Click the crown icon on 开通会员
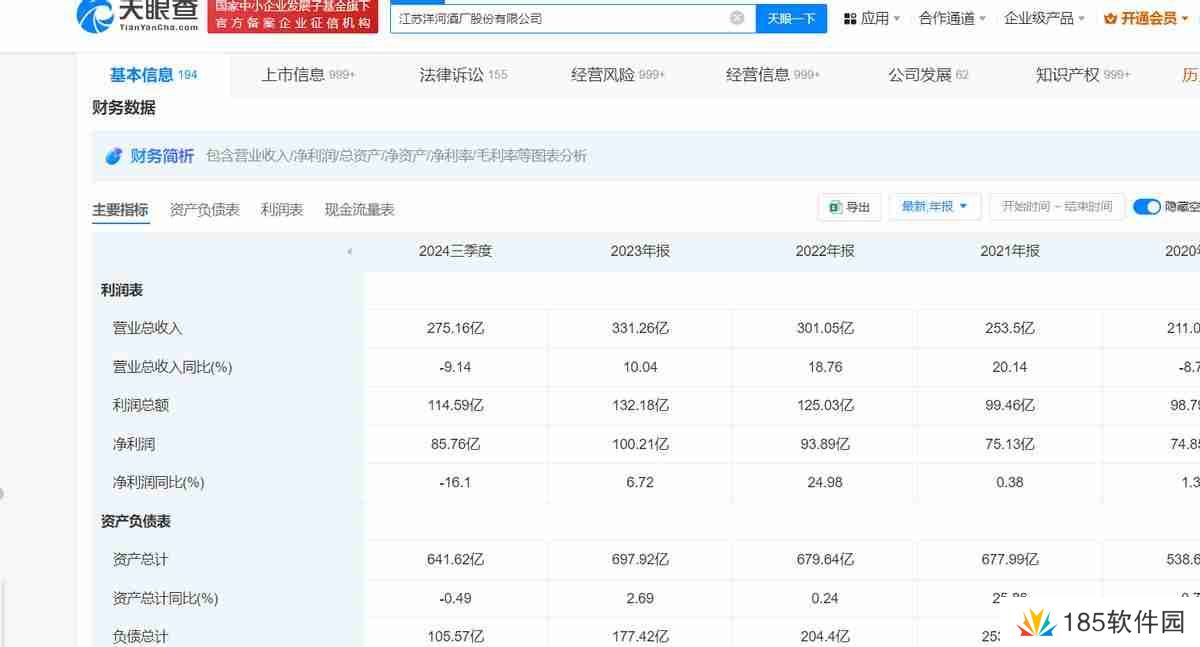This screenshot has height=647, width=1200. pyautogui.click(x=1113, y=17)
